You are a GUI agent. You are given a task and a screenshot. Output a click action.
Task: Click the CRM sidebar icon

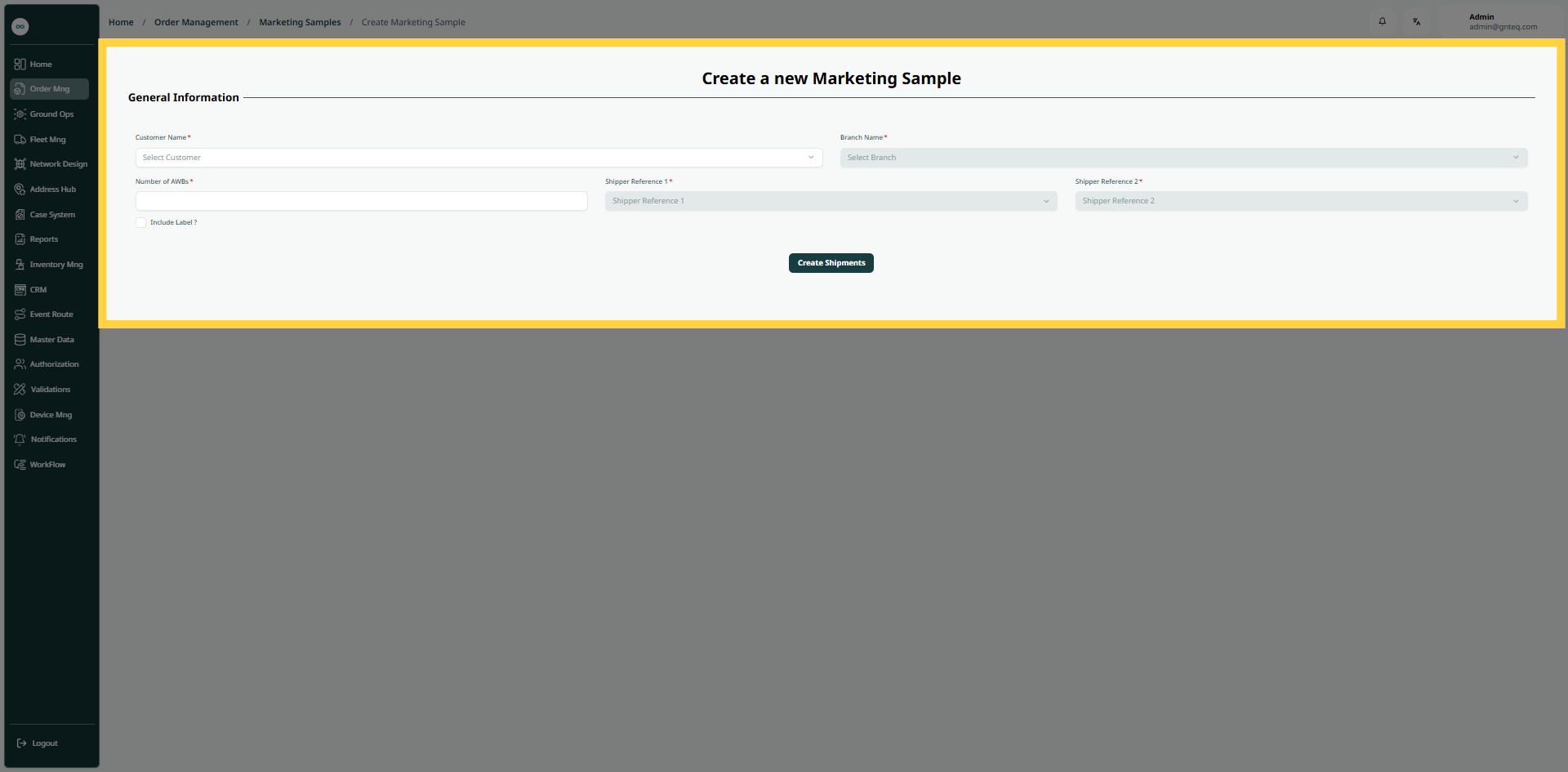(20, 290)
